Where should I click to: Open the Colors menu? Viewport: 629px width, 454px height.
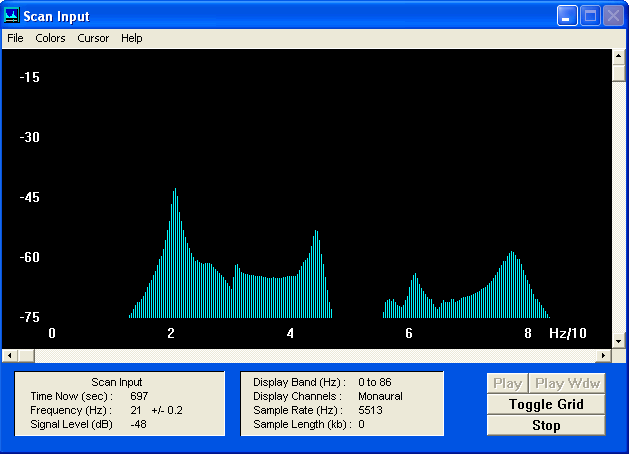click(50, 38)
